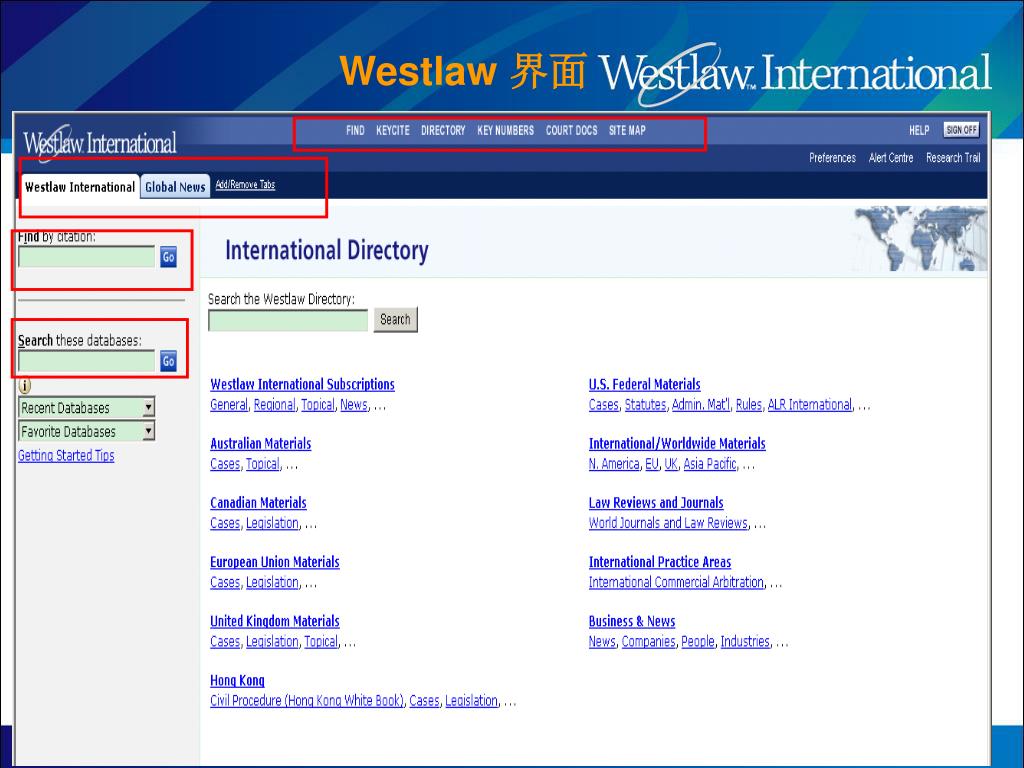Click the SIGN OFF button
This screenshot has width=1024, height=768.
click(x=961, y=130)
